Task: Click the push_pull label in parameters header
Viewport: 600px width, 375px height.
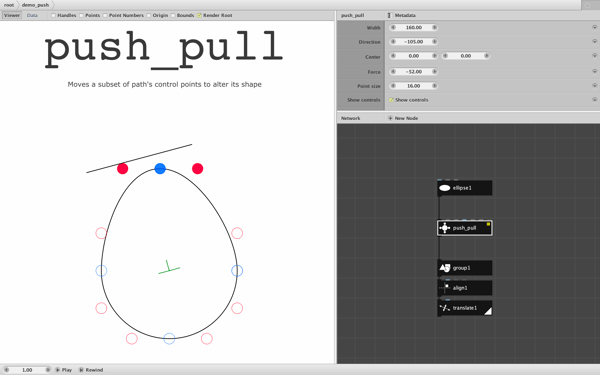Action: (352, 15)
